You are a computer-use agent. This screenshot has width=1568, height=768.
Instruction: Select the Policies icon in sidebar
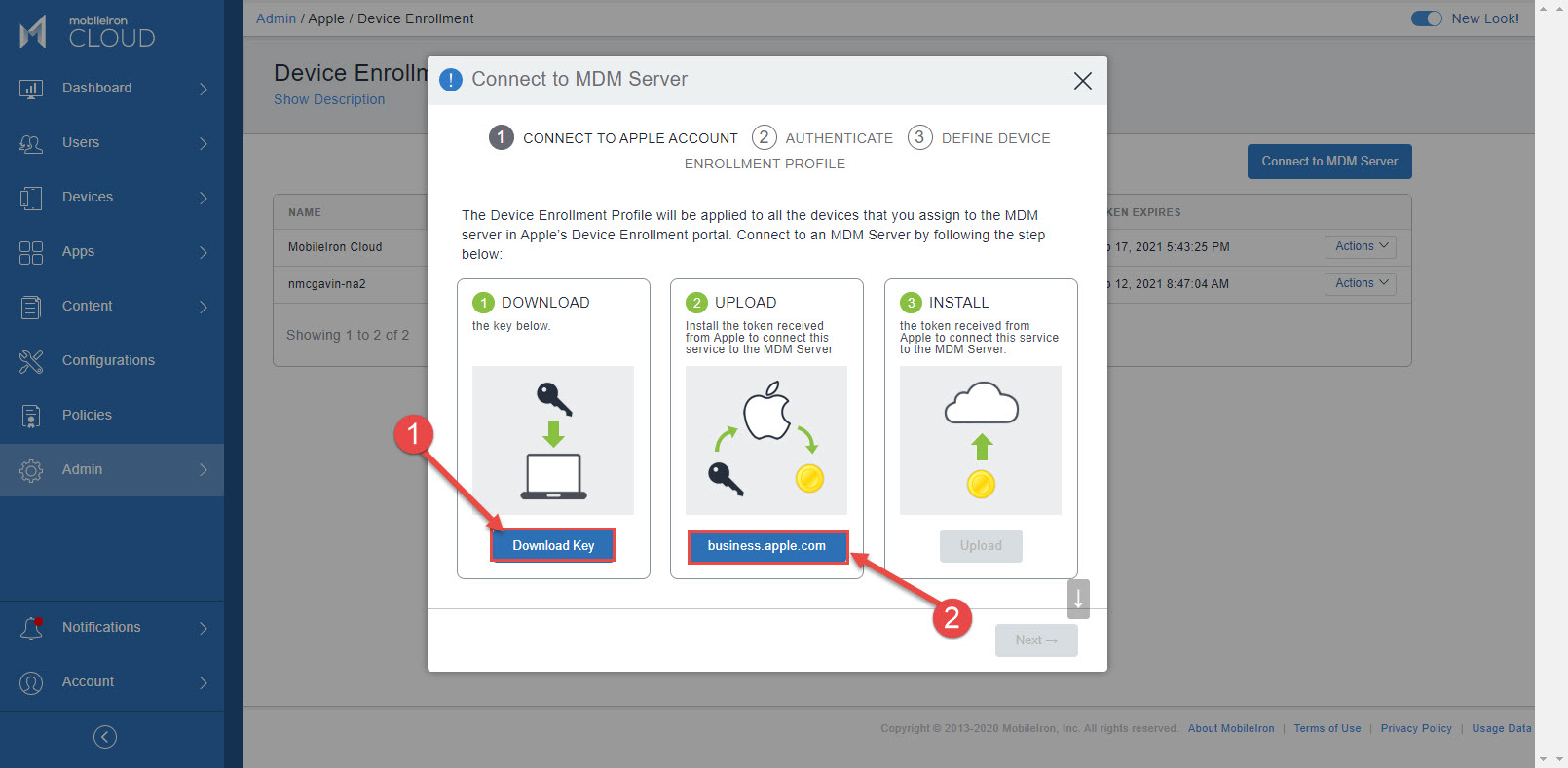click(x=31, y=416)
